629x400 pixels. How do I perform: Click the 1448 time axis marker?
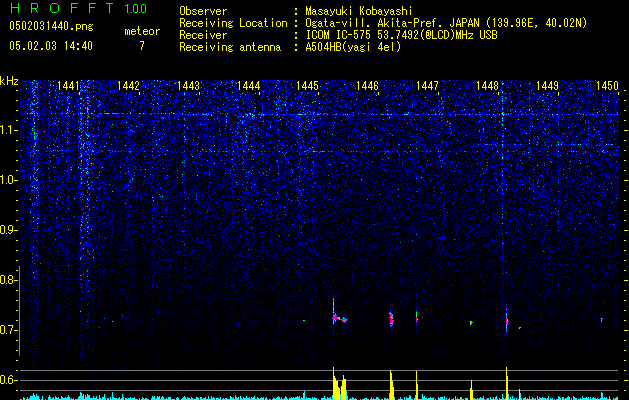click(x=487, y=86)
